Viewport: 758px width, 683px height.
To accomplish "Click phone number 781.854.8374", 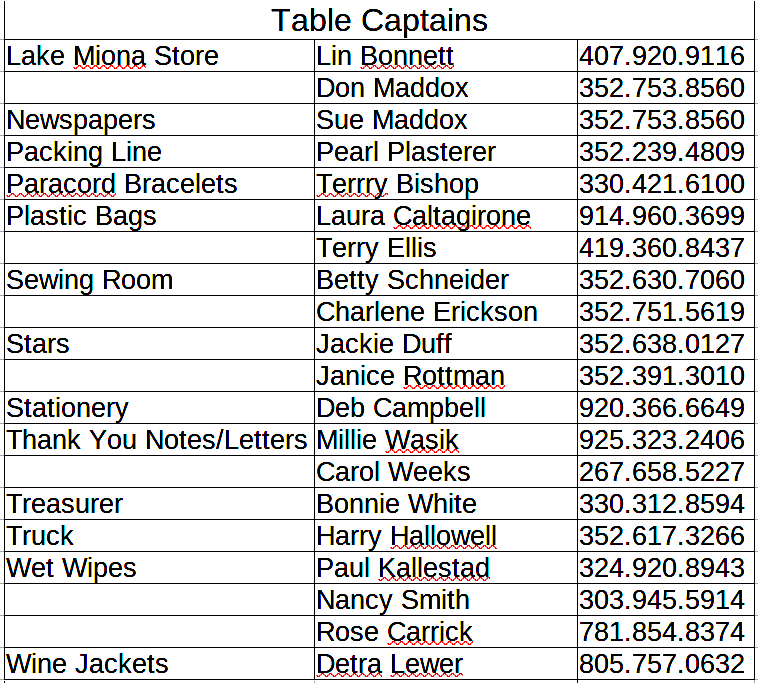I will (x=661, y=632).
